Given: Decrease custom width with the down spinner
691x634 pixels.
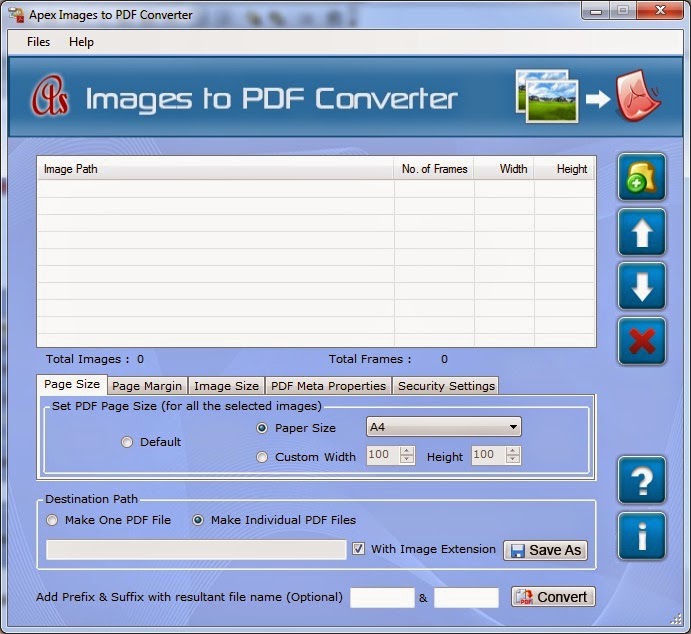Looking at the screenshot, I should click(407, 460).
